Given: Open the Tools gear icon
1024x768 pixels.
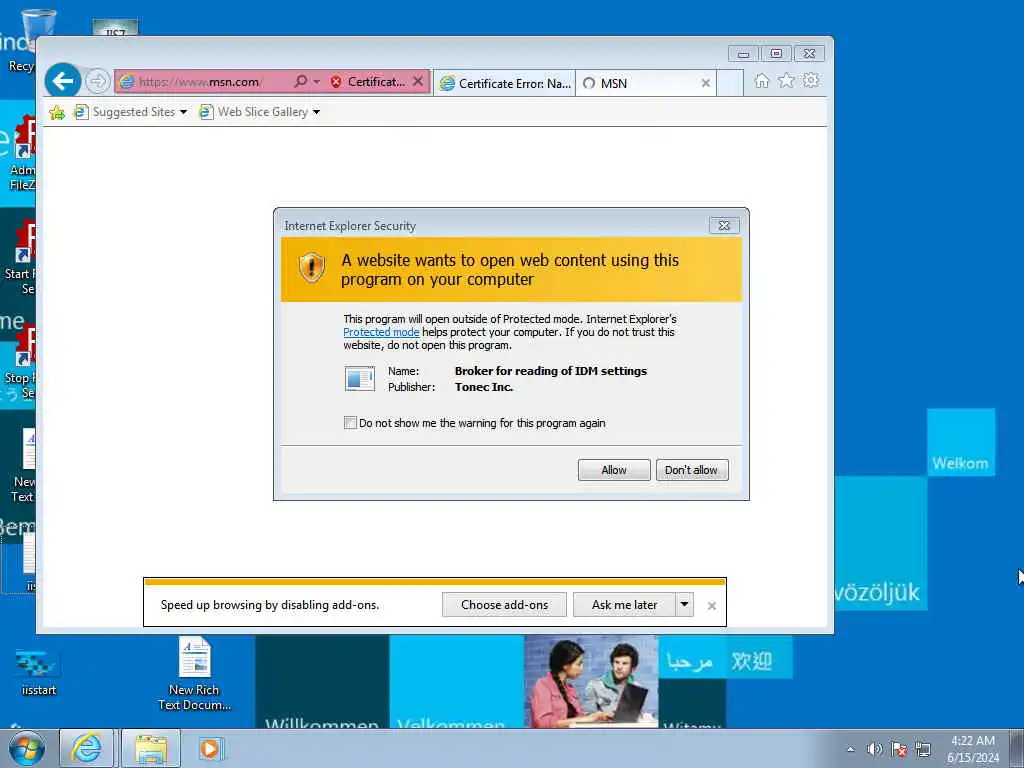Looking at the screenshot, I should (x=811, y=81).
